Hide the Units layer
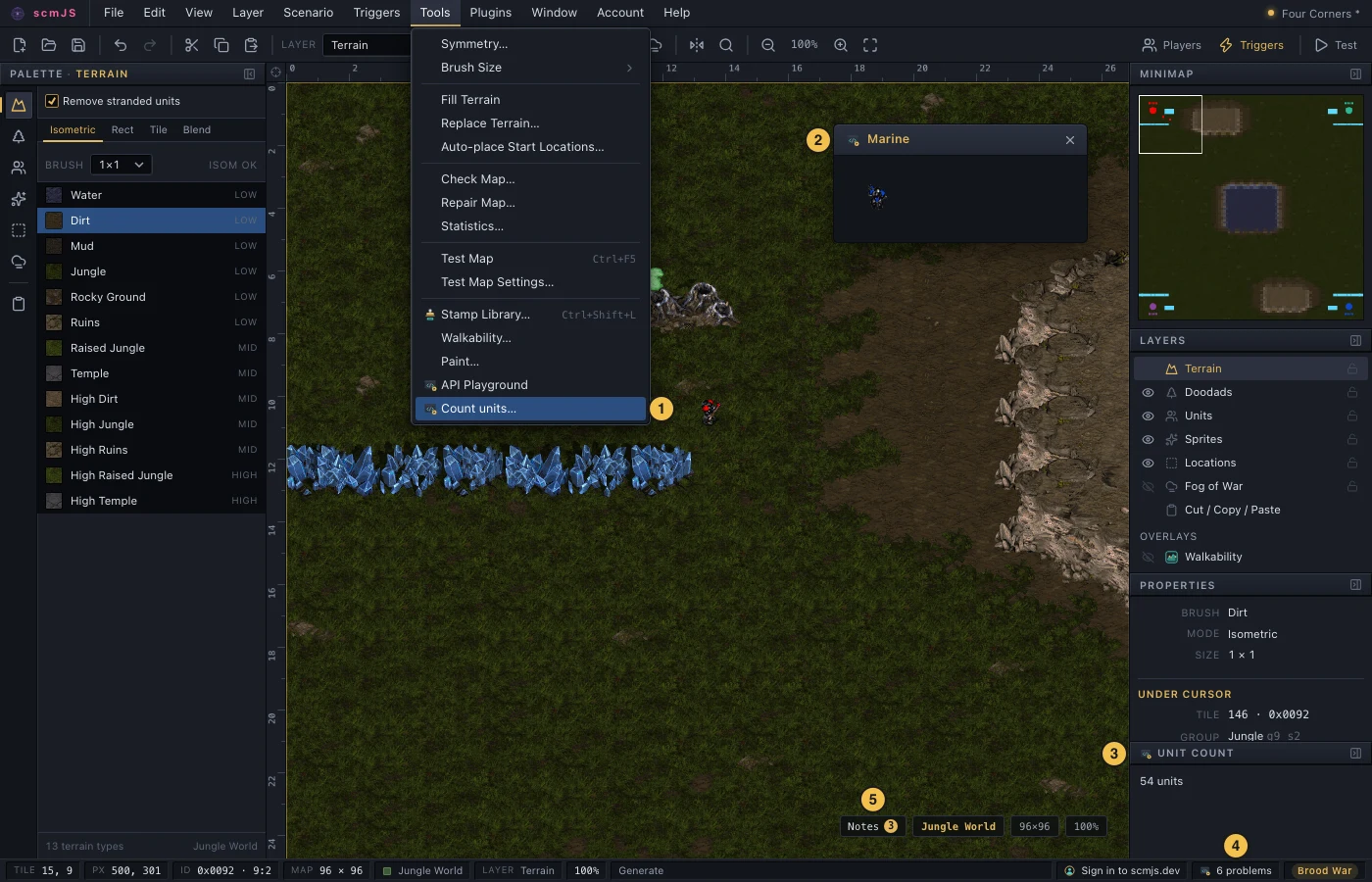Viewport: 1372px width, 882px height. (x=1148, y=416)
